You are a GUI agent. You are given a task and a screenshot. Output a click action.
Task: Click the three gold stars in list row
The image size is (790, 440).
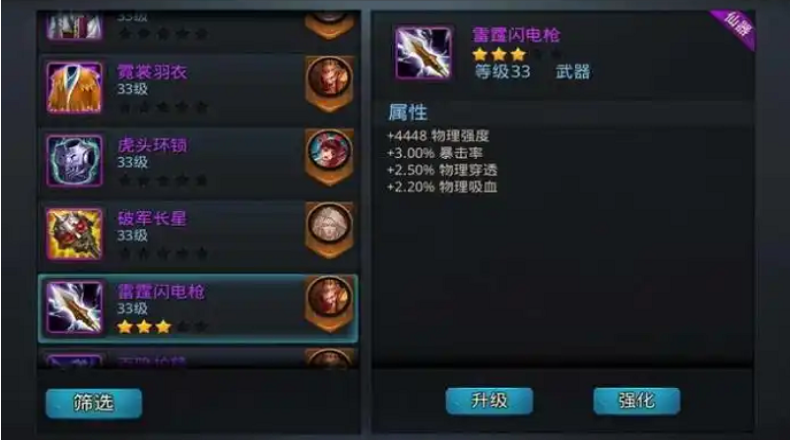click(144, 327)
